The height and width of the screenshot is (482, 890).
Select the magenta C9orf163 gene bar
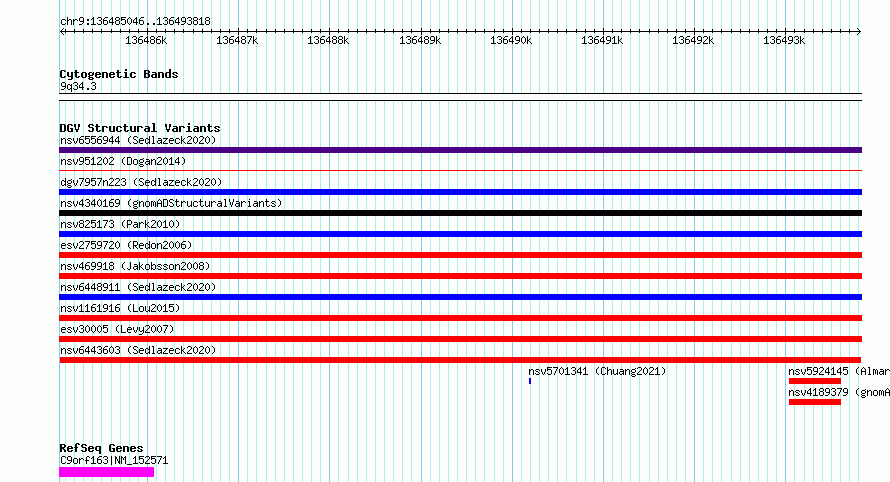click(107, 472)
